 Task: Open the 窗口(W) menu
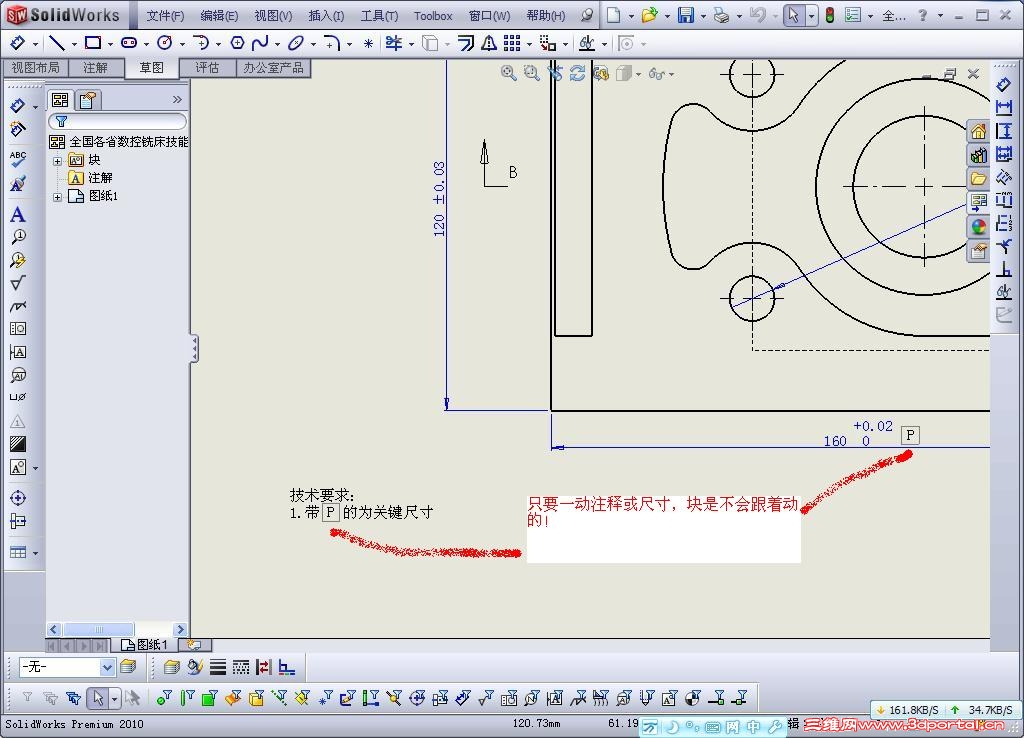click(x=489, y=16)
